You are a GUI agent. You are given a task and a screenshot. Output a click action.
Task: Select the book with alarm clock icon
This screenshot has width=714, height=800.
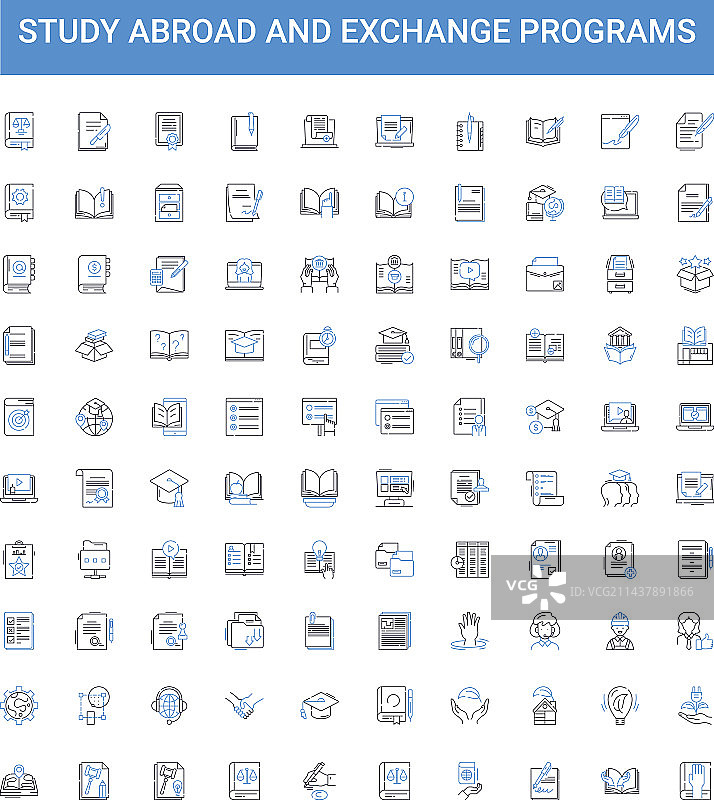click(319, 345)
